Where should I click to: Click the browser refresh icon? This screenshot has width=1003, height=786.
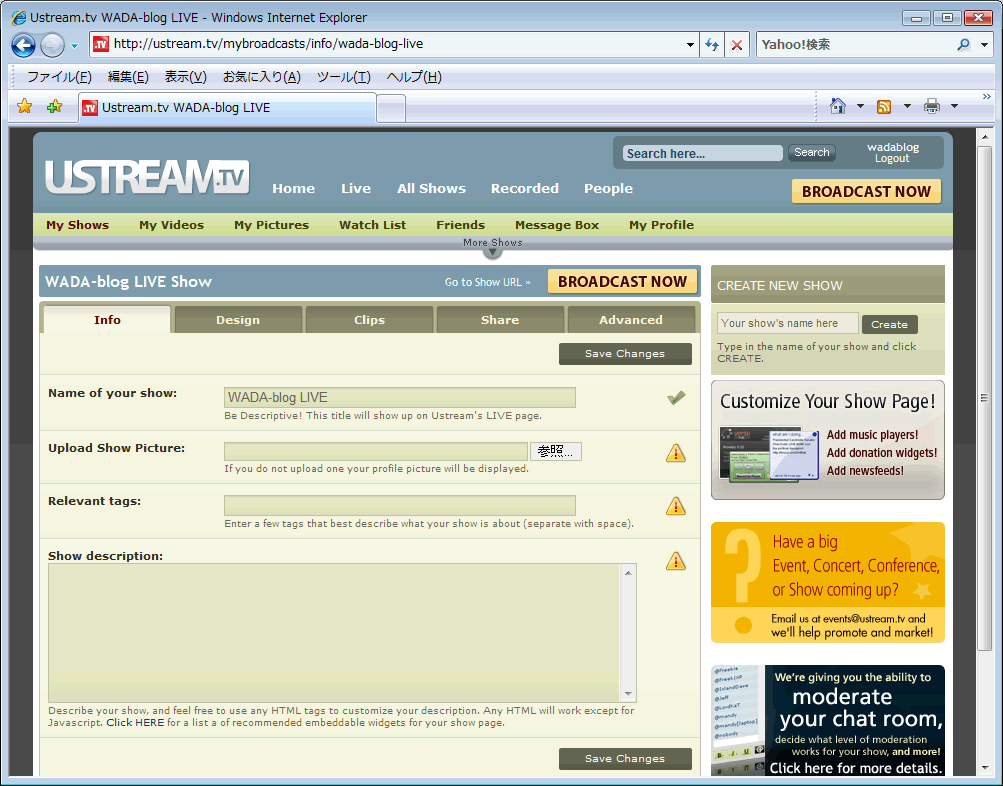tap(712, 45)
